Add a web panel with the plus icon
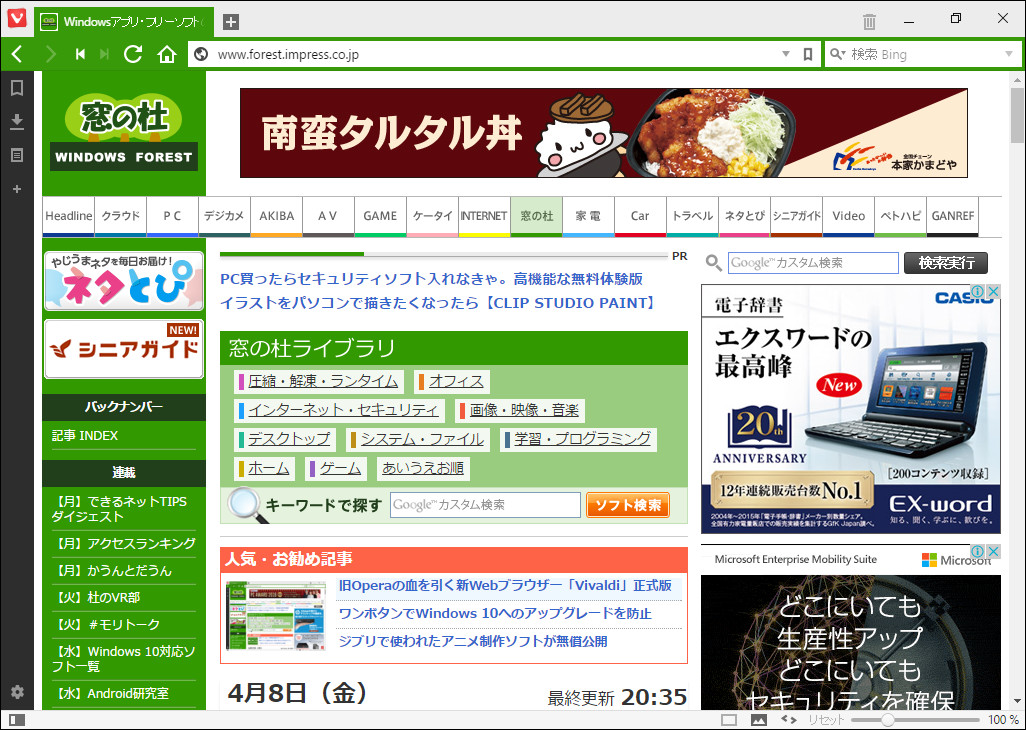Viewport: 1026px width, 730px height. [x=17, y=189]
